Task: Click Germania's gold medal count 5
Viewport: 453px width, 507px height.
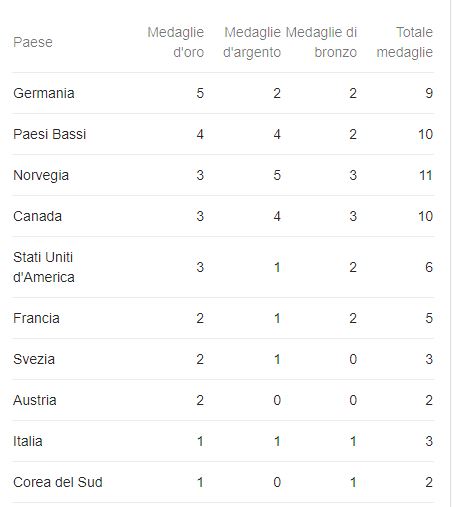Action: pyautogui.click(x=200, y=93)
